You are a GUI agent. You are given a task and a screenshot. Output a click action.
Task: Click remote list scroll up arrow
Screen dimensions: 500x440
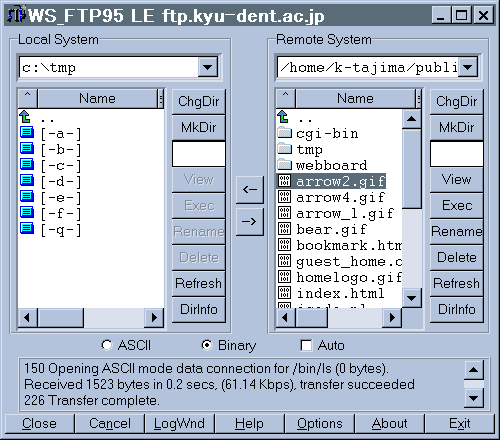[x=412, y=119]
